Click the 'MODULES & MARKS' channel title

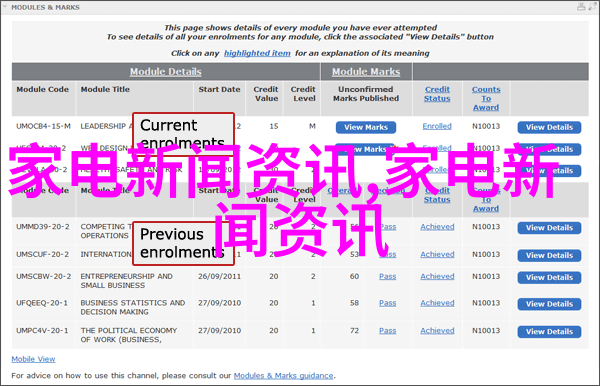coord(46,7)
